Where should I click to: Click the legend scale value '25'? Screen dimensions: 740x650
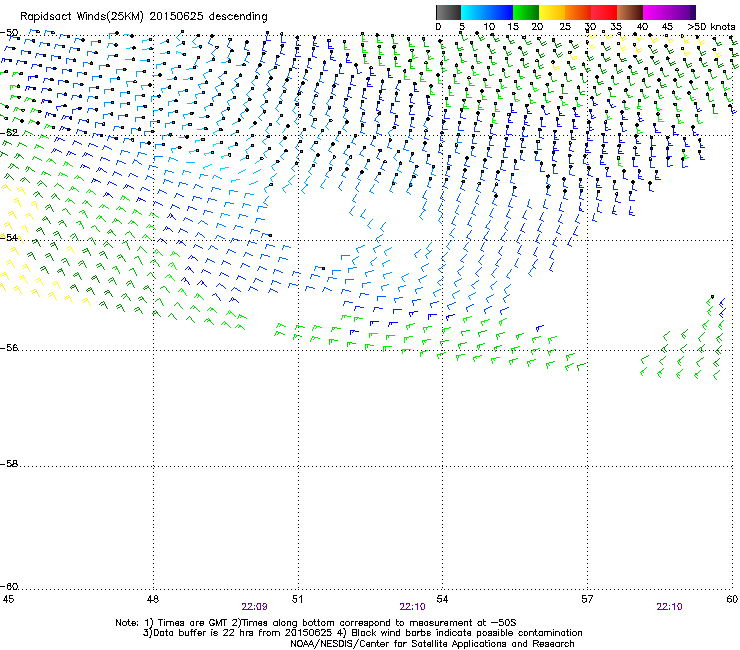click(565, 27)
